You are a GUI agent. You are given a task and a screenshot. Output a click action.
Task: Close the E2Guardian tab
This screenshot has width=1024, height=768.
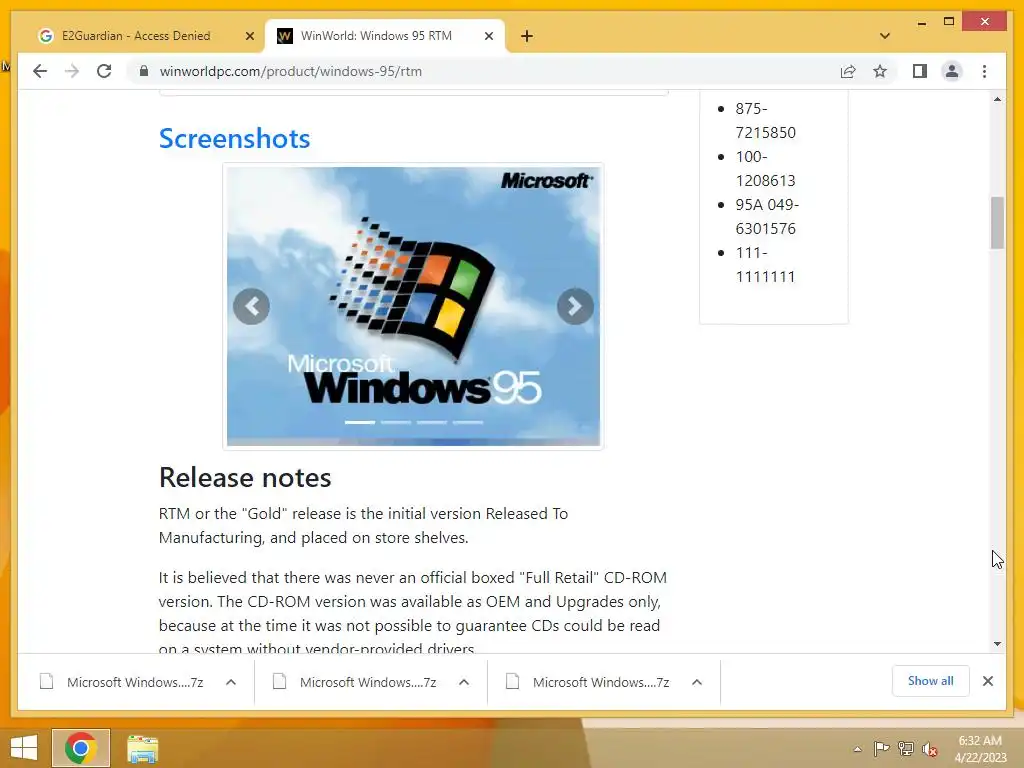[249, 37]
